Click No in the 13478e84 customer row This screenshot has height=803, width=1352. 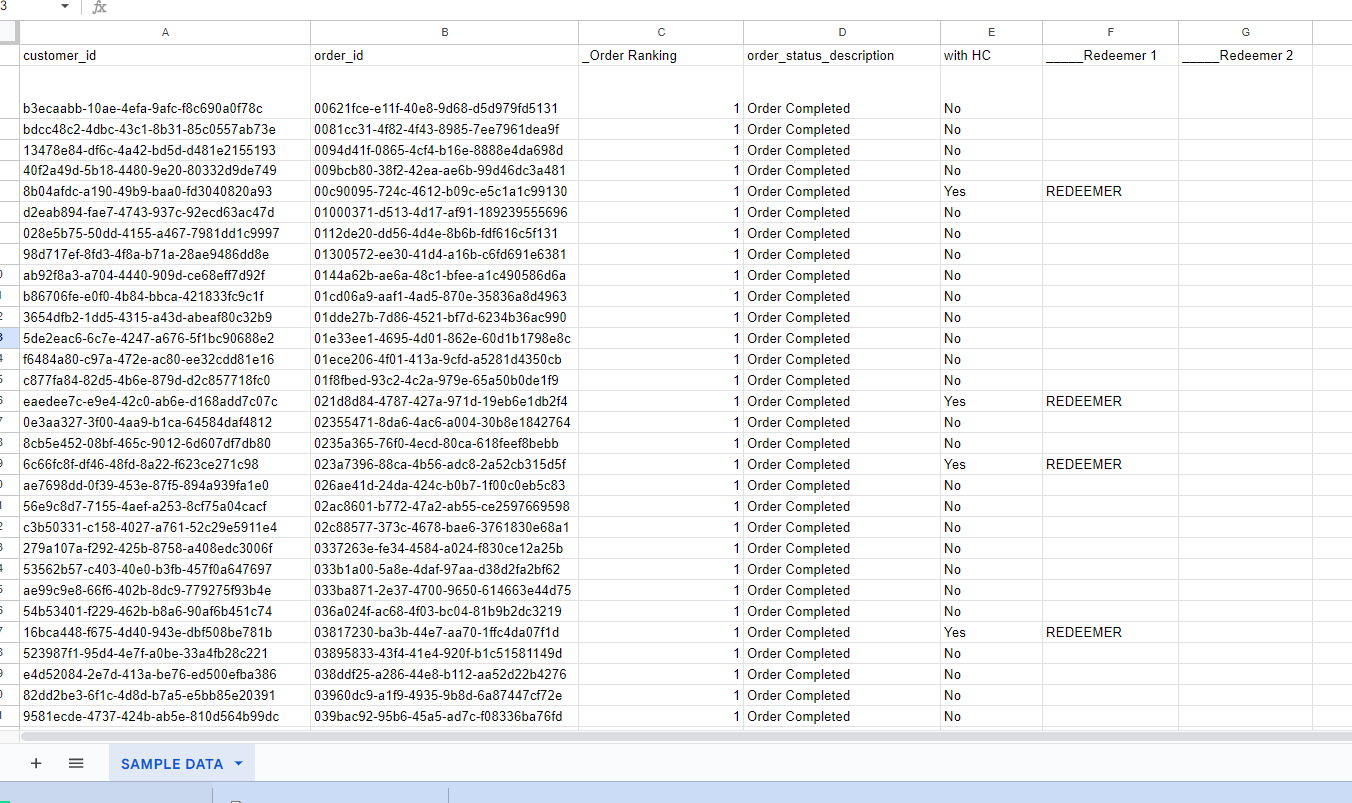pos(991,150)
